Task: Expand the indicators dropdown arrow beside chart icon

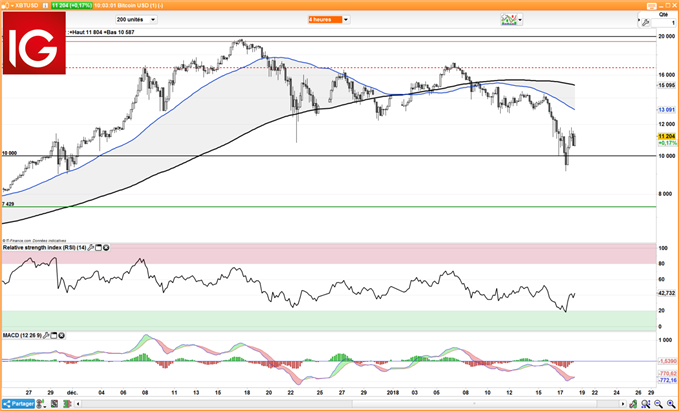Action: [520, 20]
